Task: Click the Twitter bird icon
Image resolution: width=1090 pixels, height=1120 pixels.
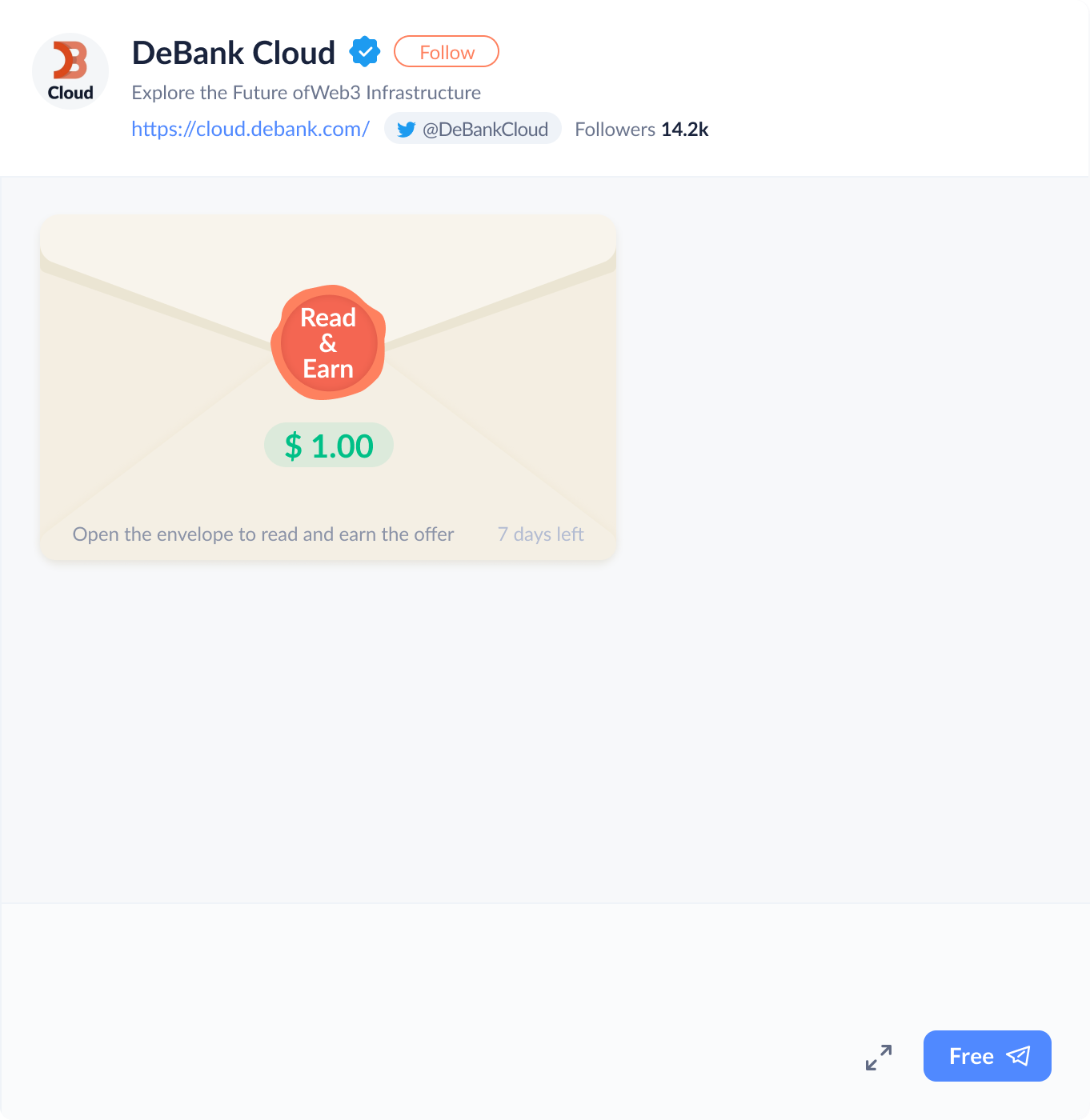Action: coord(406,130)
